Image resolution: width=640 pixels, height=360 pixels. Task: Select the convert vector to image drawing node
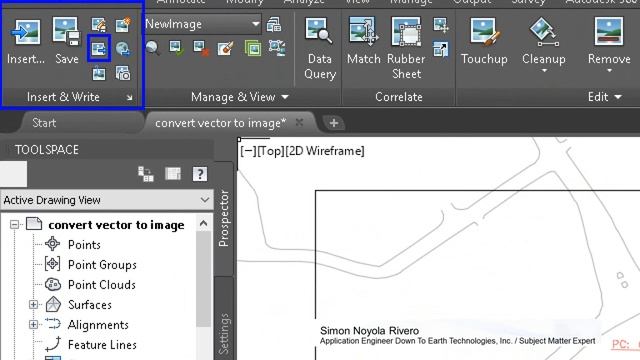pos(116,225)
